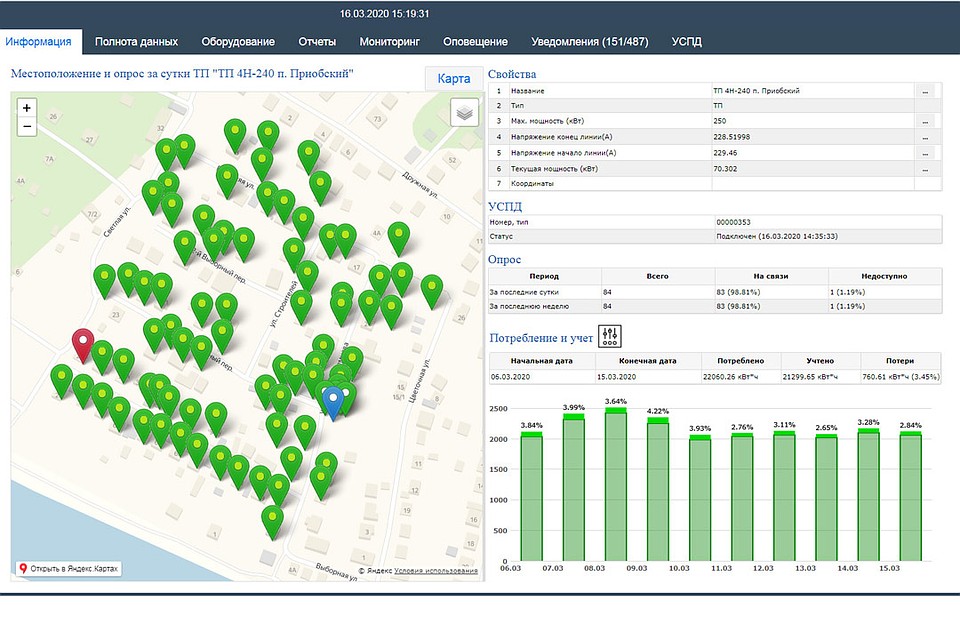Go to the Отчеты tab

click(x=317, y=42)
